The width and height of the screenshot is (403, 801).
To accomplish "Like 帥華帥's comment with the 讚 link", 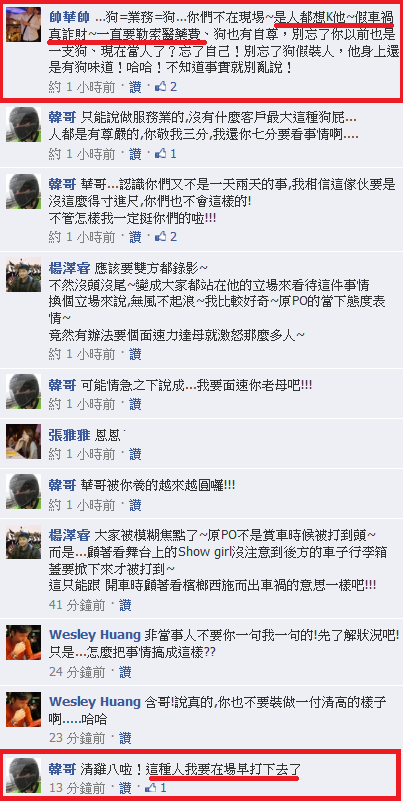I will click(x=135, y=87).
